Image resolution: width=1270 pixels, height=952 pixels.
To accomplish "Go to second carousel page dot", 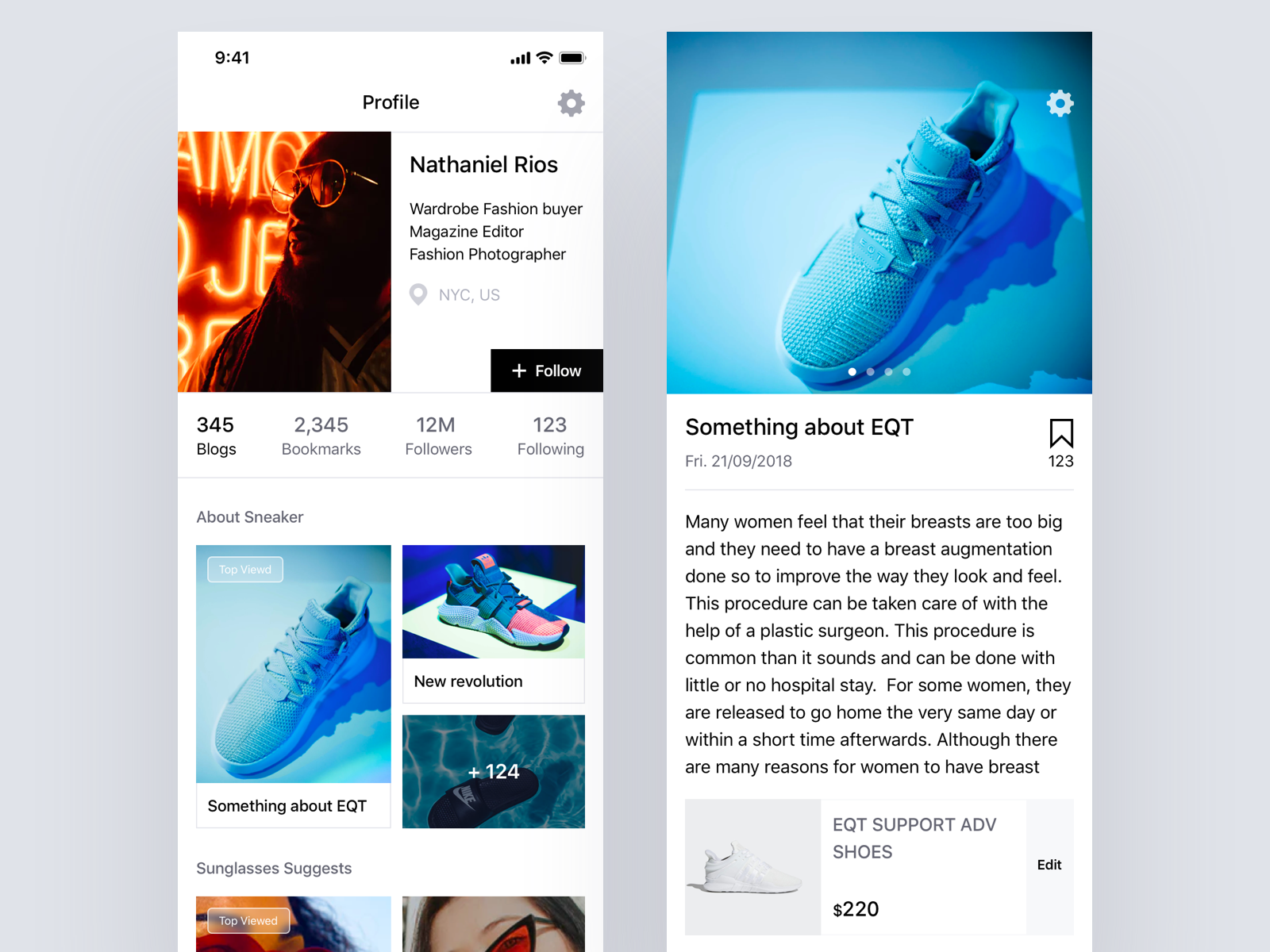I will tap(871, 371).
